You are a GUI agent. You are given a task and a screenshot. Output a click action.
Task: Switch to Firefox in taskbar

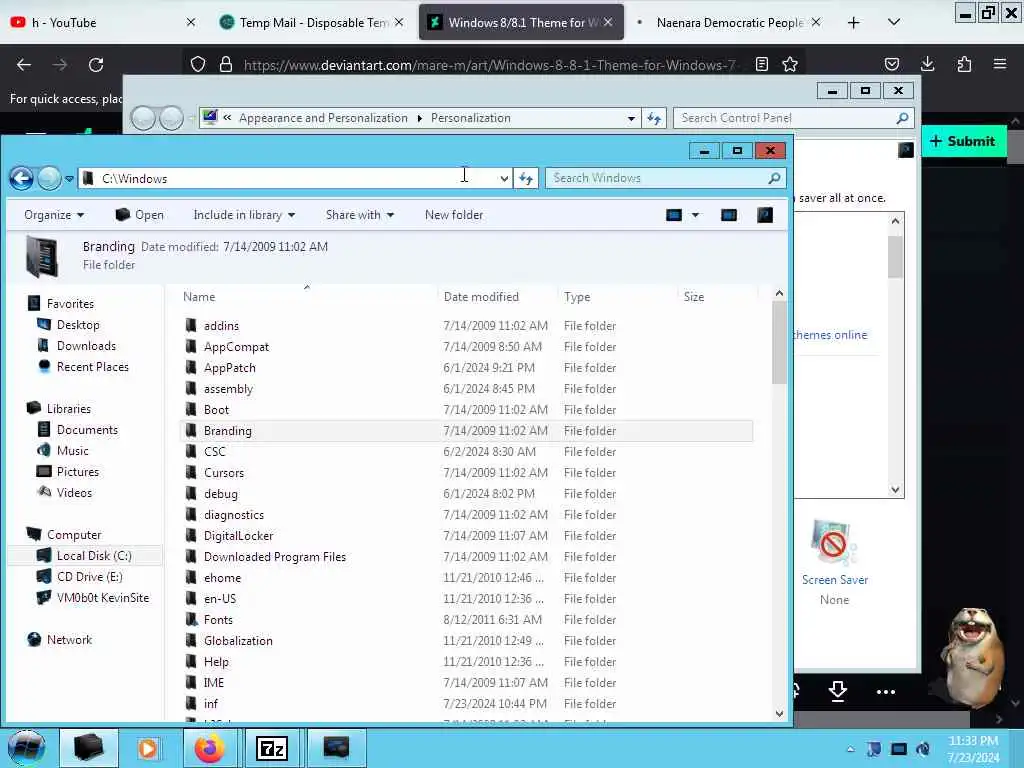[x=210, y=748]
